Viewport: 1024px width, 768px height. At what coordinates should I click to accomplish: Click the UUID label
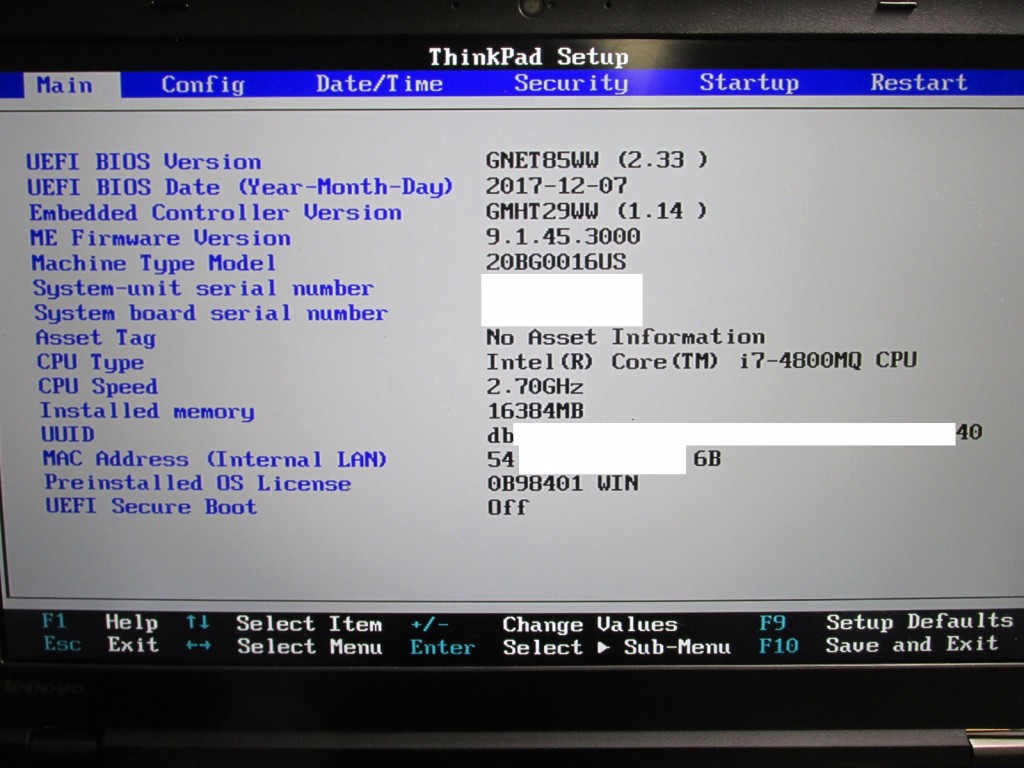(x=68, y=435)
